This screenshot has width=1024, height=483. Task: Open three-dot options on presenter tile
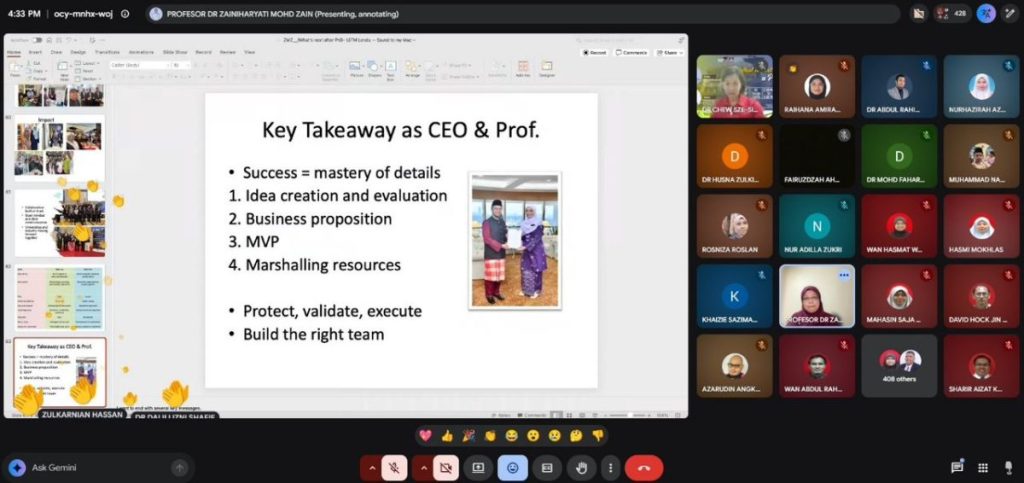pyautogui.click(x=844, y=275)
